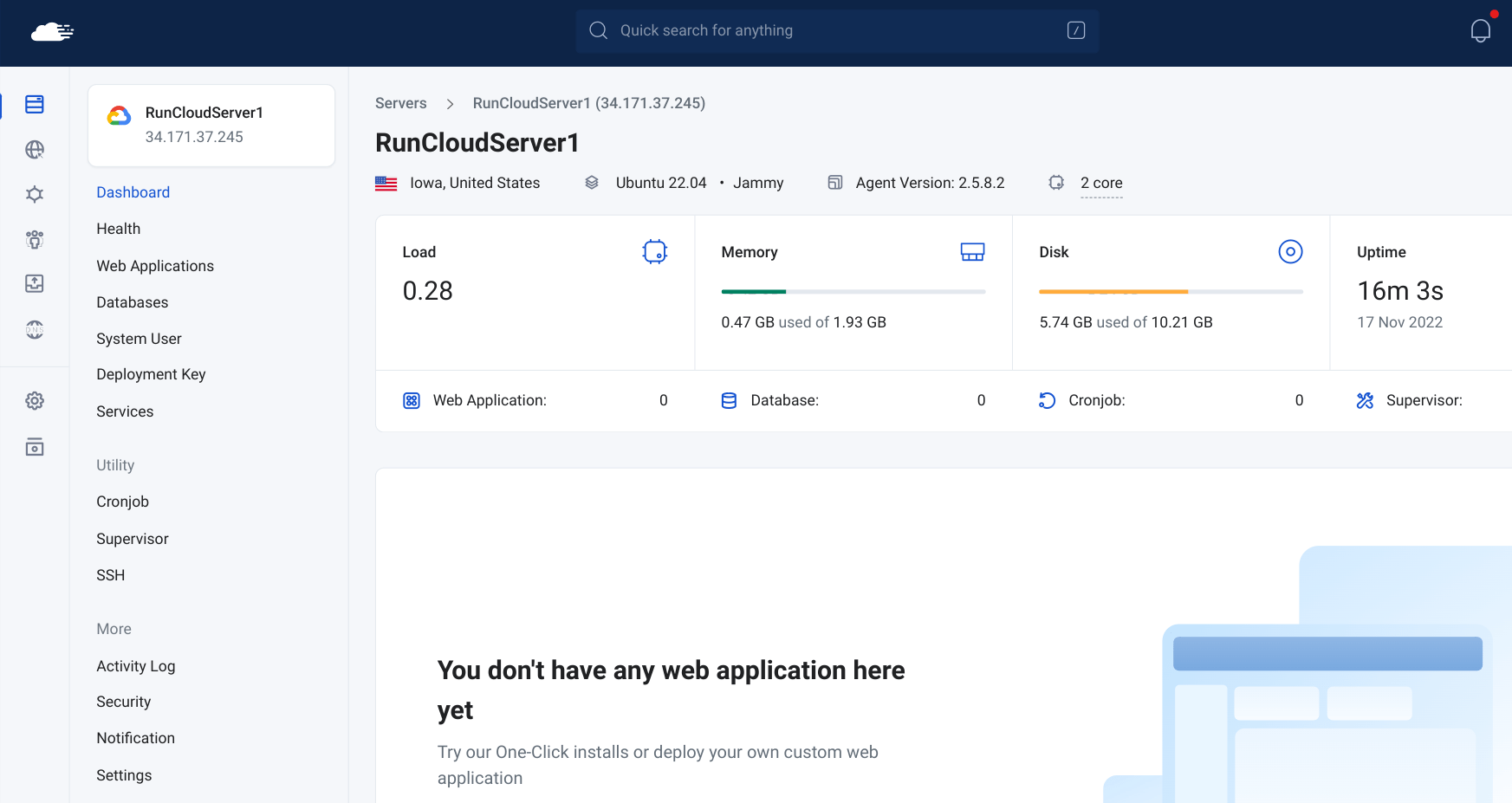Click the "Web Application:" counter label
1512x803 pixels.
coord(490,400)
